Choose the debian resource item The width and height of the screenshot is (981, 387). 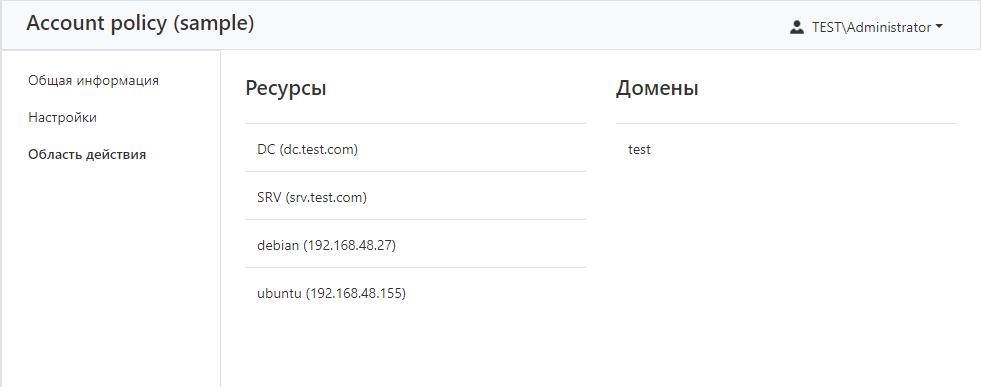pyautogui.click(x=415, y=244)
